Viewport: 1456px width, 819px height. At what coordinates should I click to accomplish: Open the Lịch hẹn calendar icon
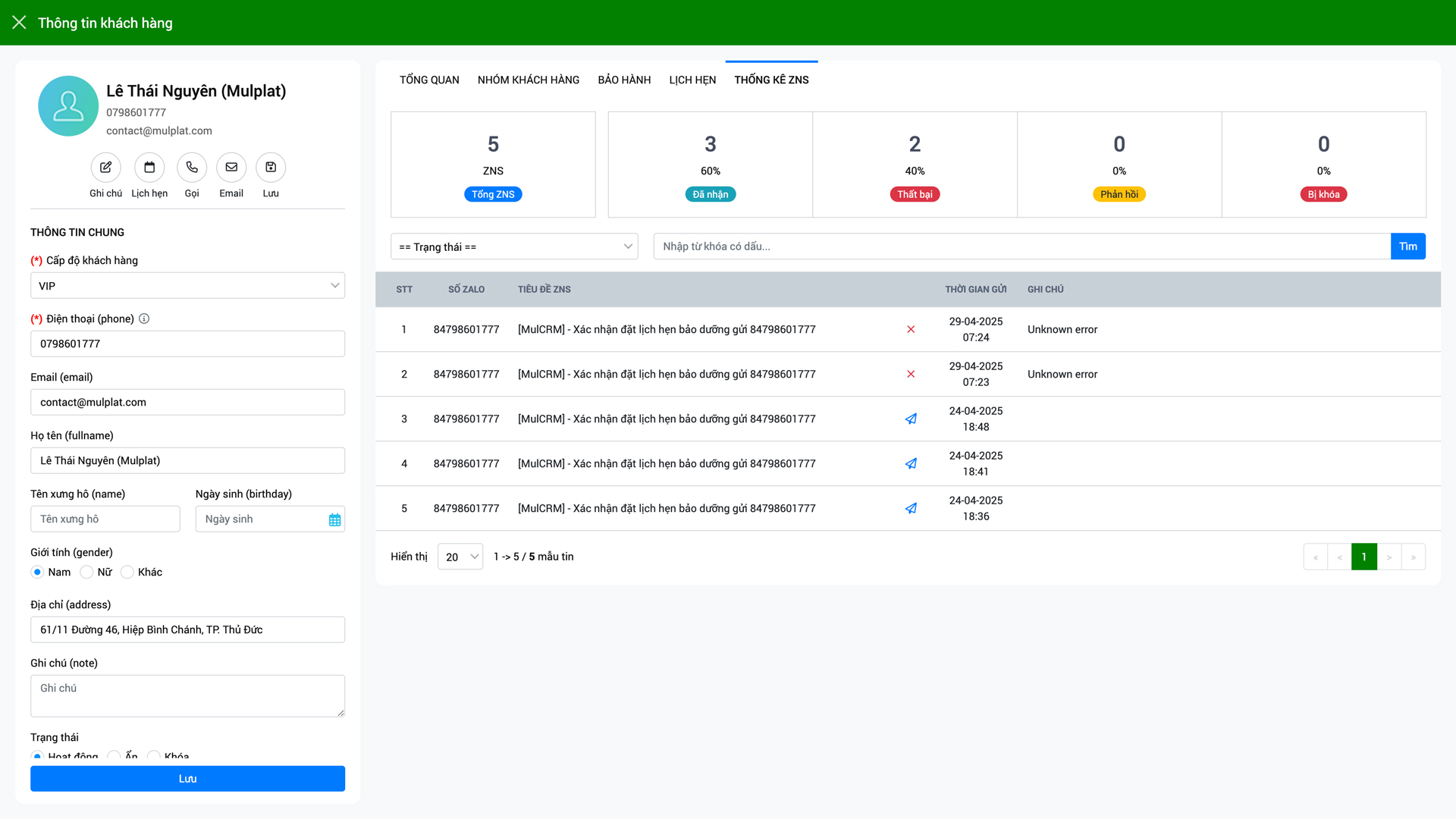149,168
